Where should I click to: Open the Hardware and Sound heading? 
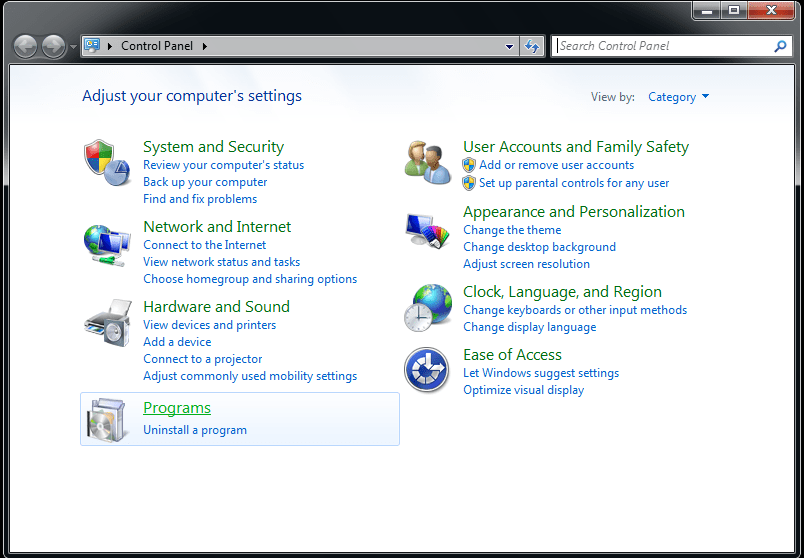tap(216, 307)
